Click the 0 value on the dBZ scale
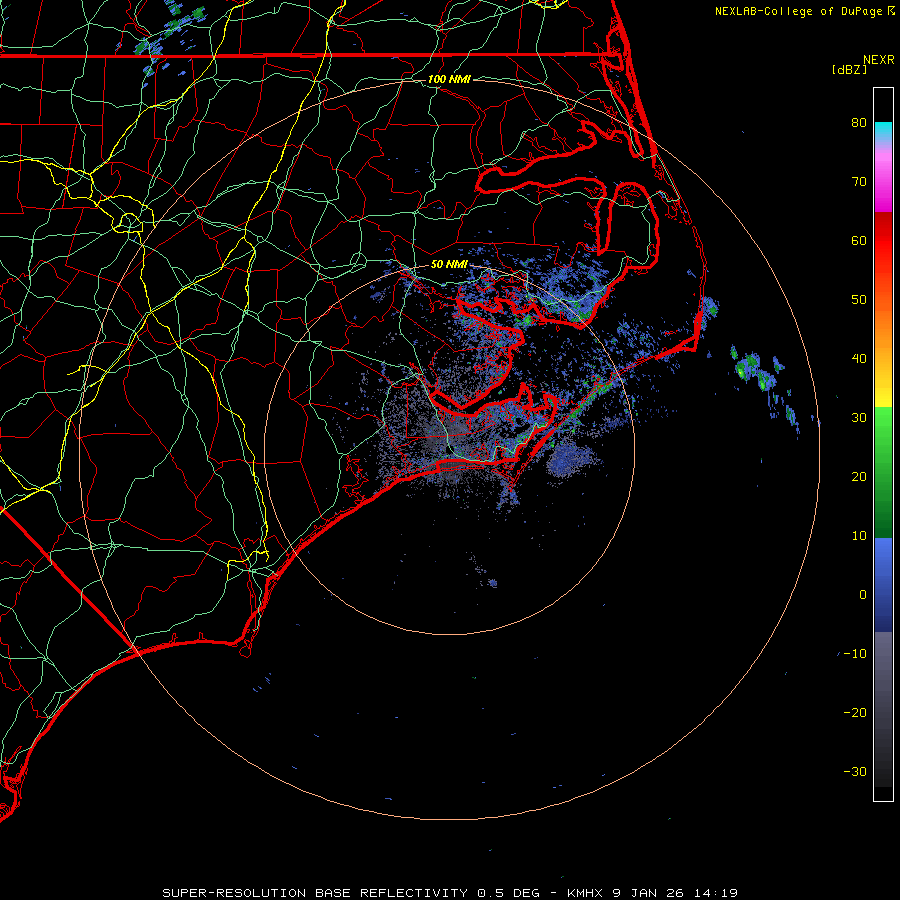 tap(863, 595)
